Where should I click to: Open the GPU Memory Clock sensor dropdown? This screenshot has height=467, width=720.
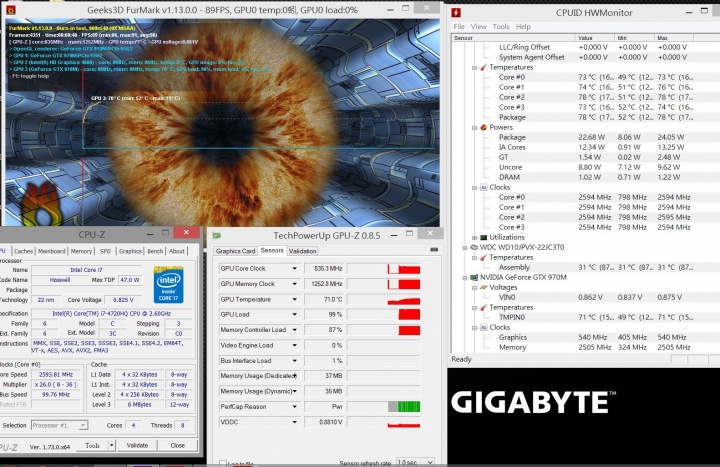pos(294,284)
